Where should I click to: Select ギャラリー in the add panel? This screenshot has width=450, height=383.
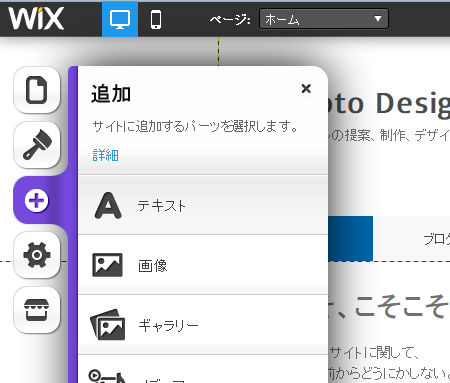point(203,325)
